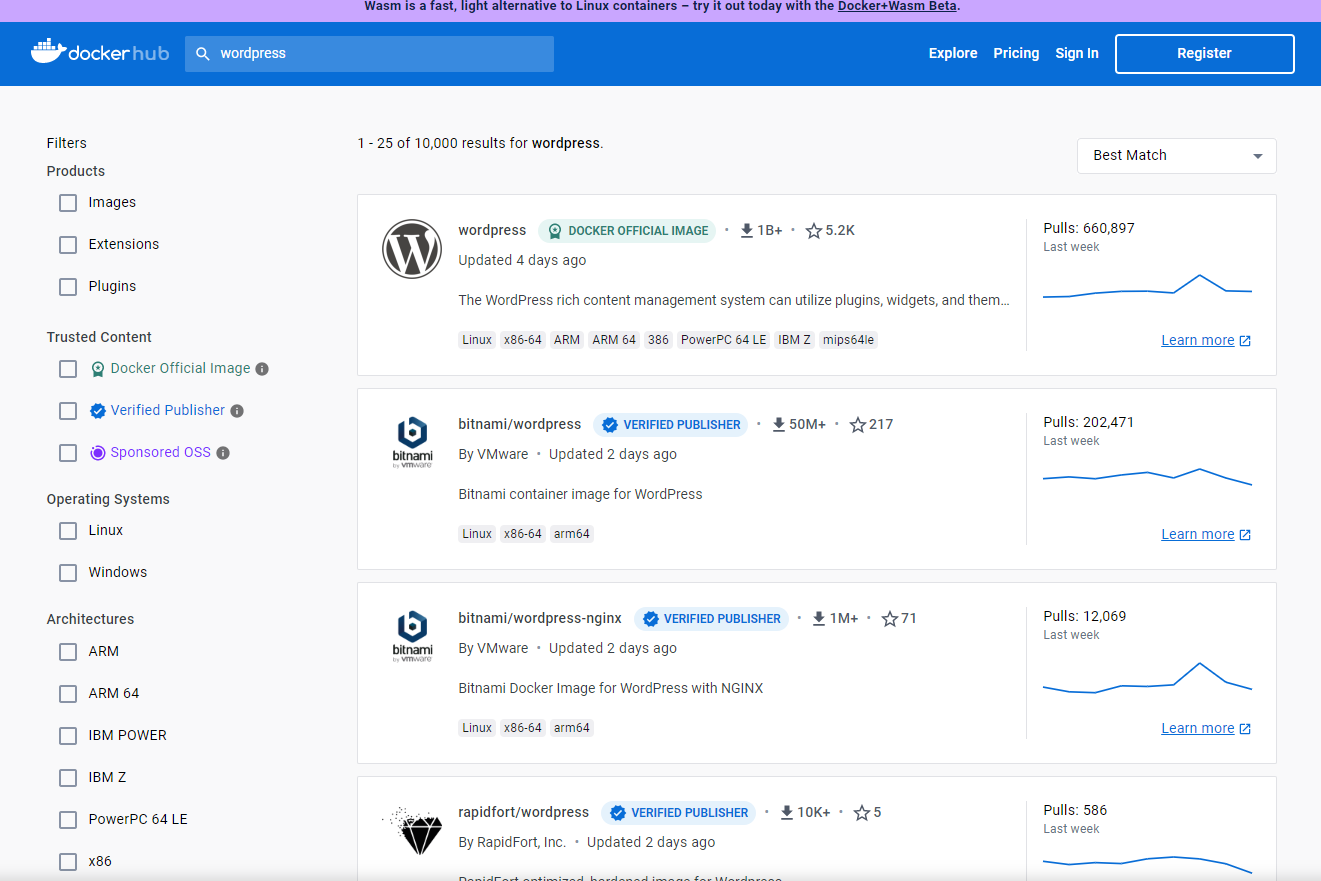Open the wordpress official image title

pos(492,231)
